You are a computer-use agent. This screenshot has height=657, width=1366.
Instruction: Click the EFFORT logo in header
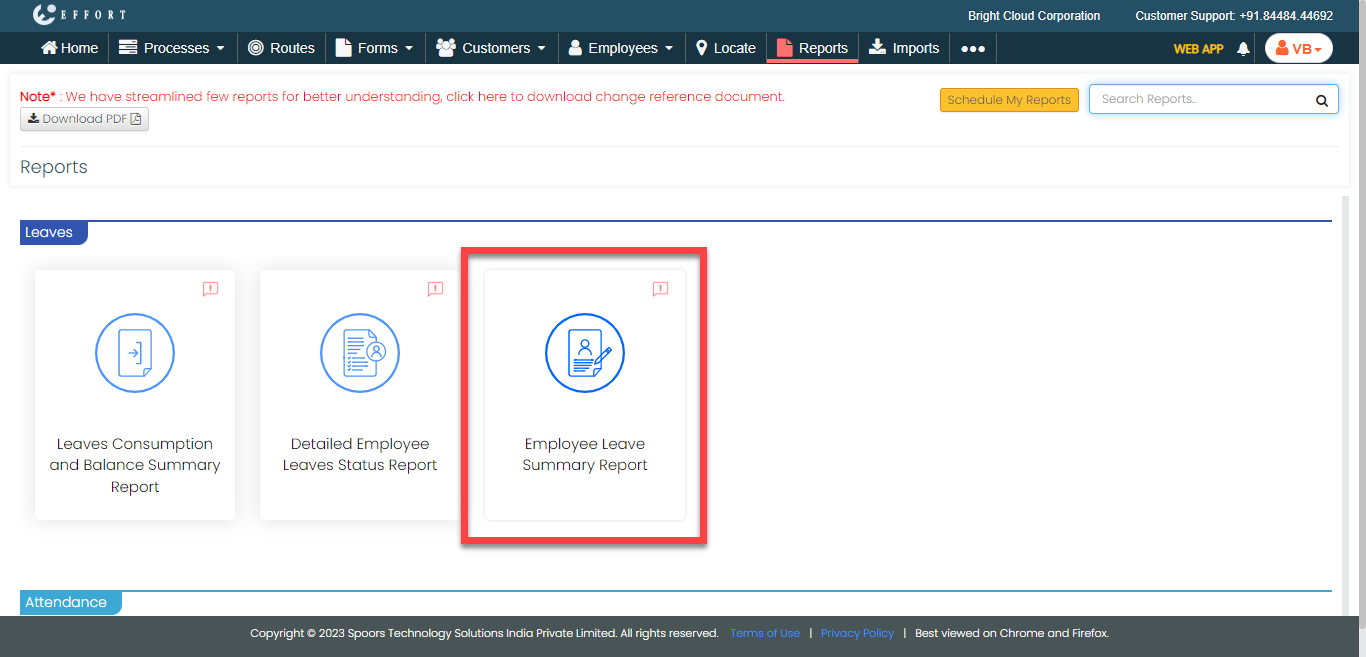coord(79,15)
